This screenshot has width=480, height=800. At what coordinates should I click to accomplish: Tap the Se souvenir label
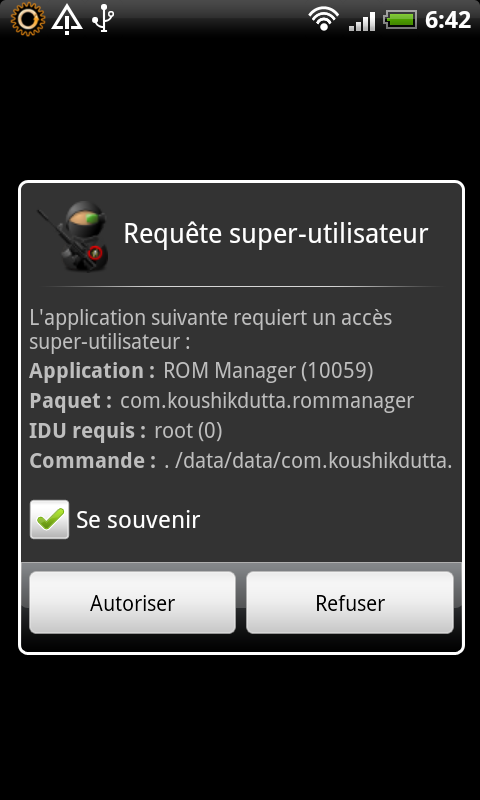[x=138, y=520]
